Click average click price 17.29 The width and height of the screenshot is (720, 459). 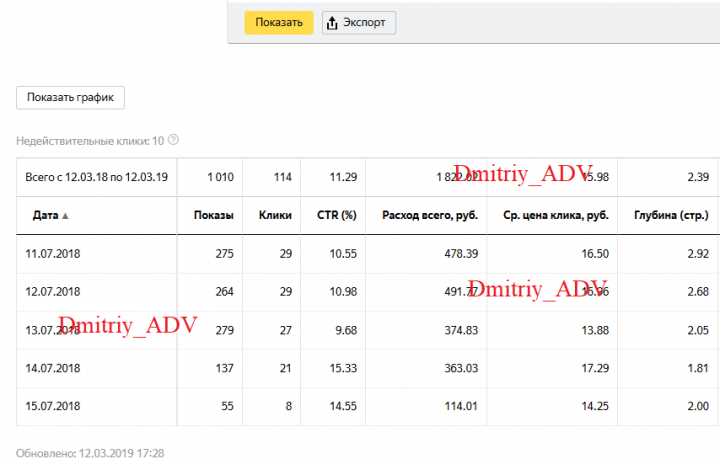pyautogui.click(x=595, y=368)
